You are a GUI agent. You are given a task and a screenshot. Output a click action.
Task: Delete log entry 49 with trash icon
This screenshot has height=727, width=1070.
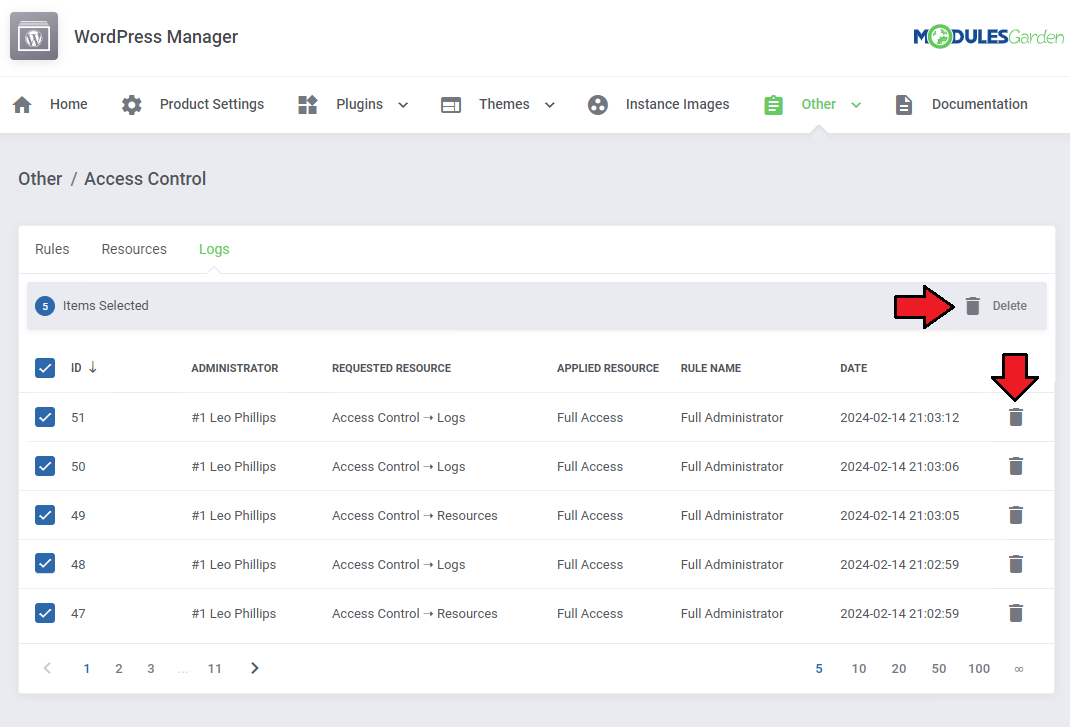(x=1015, y=515)
